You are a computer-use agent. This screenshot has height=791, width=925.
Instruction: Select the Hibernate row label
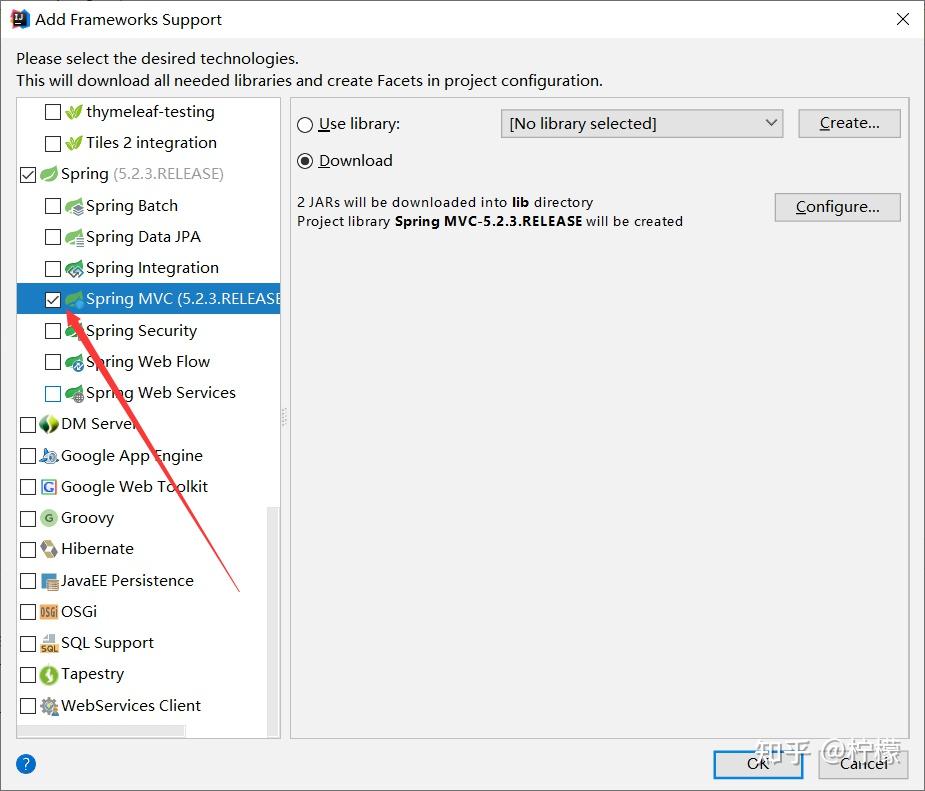point(97,549)
